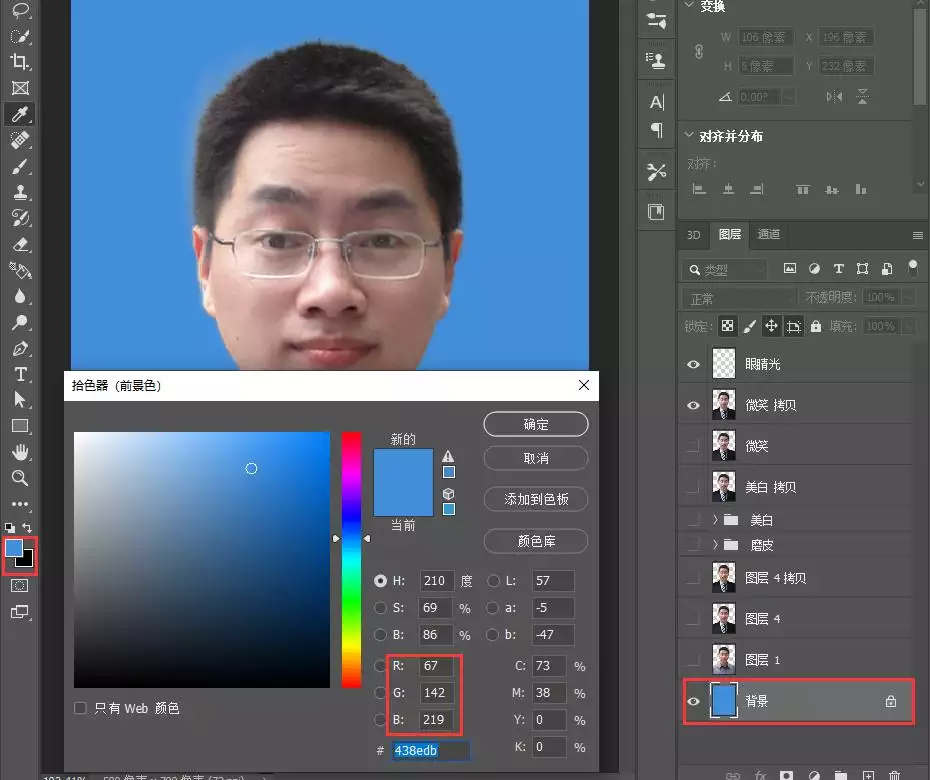Screen dimensions: 930x780
Task: Open the 正常 blend mode dropdown
Action: pyautogui.click(x=738, y=298)
